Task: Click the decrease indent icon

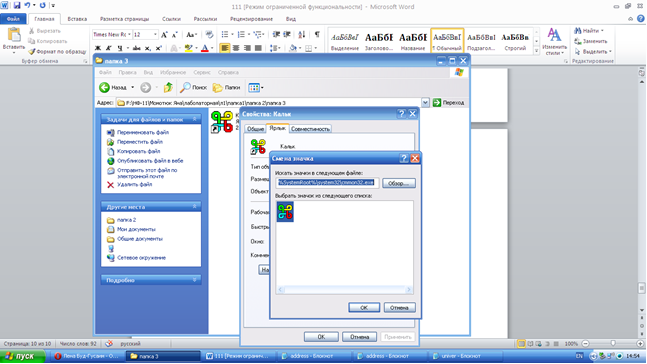Action: point(276,35)
